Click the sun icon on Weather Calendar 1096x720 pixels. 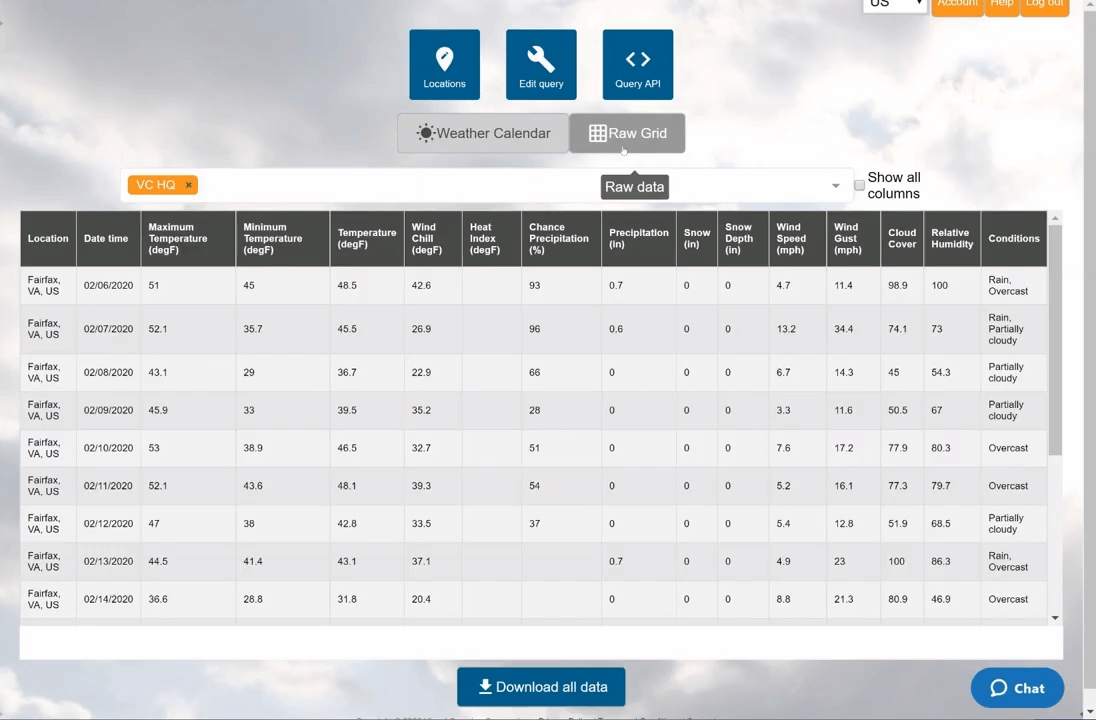click(426, 133)
